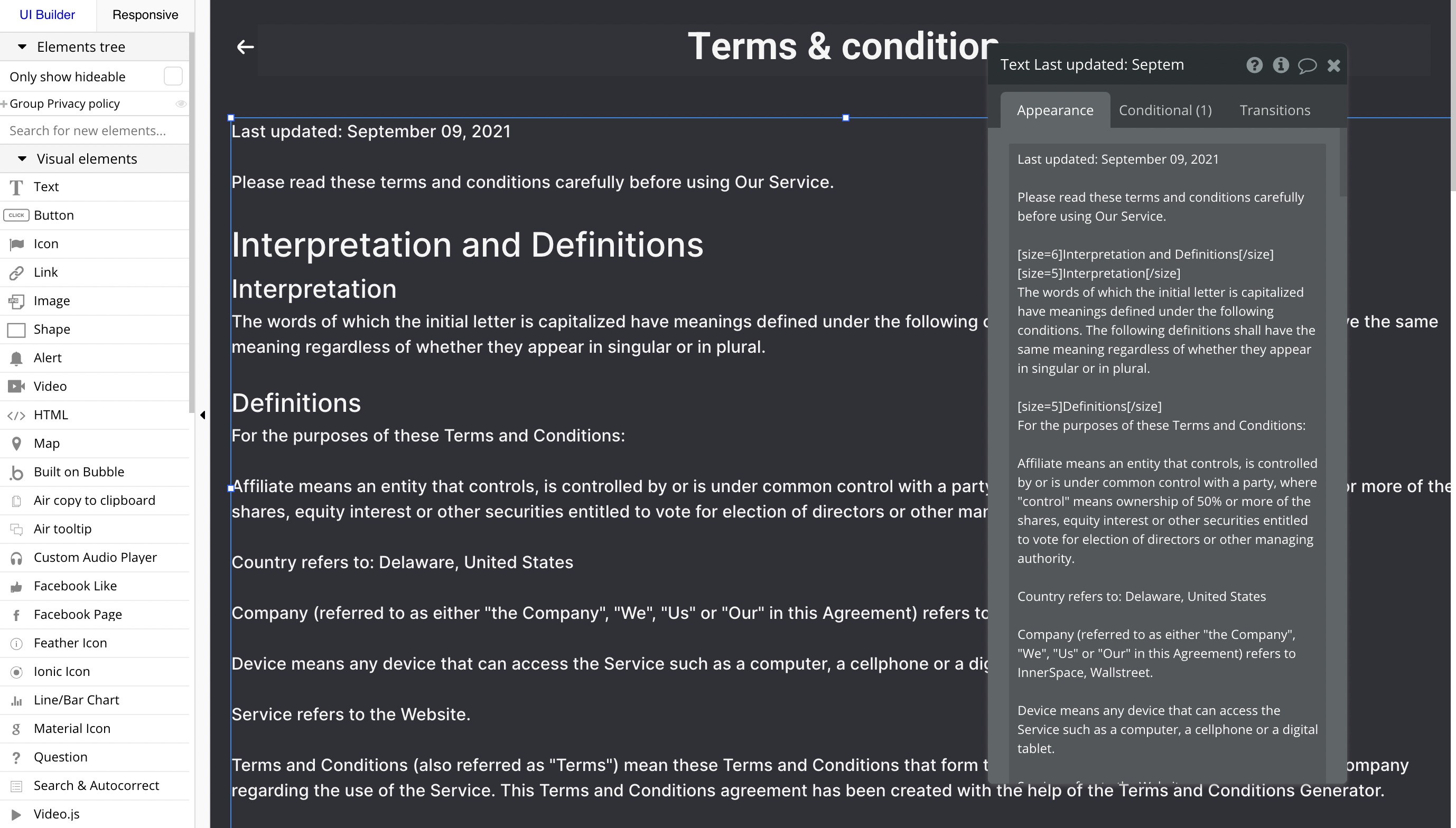Open the comments speech bubble icon

point(1307,65)
